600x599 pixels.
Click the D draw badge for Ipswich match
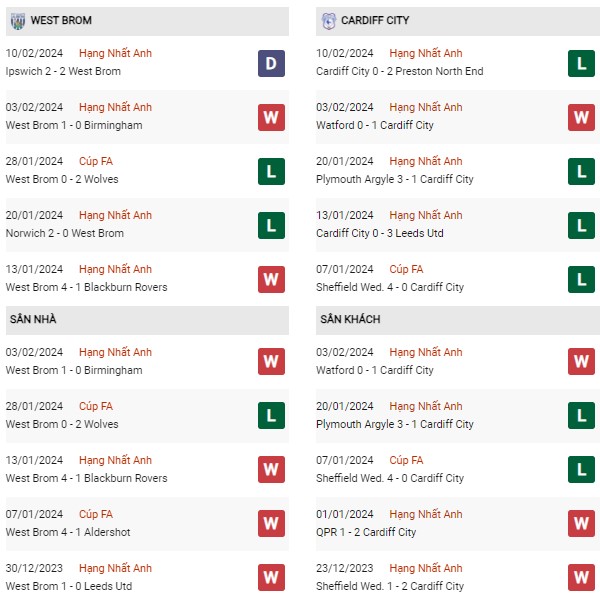click(x=271, y=64)
